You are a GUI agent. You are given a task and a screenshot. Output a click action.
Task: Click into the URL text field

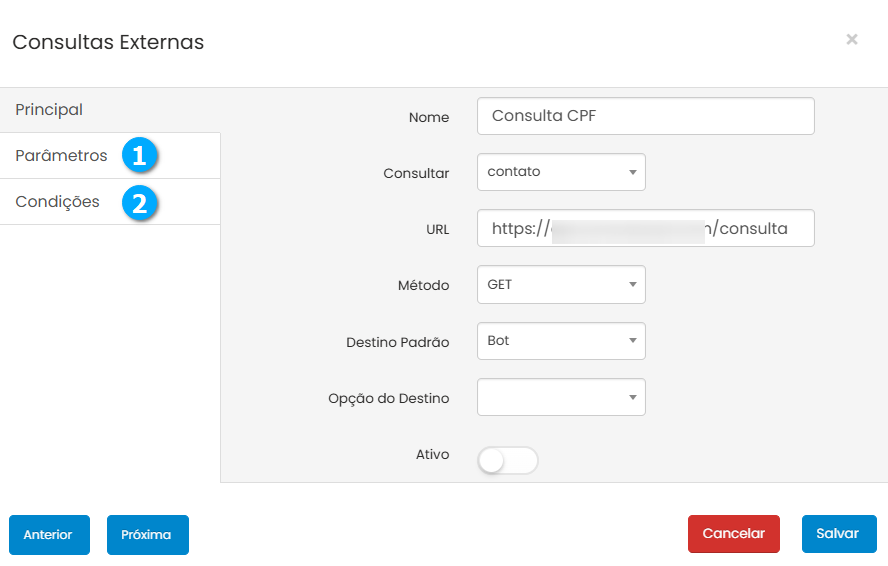click(x=645, y=228)
